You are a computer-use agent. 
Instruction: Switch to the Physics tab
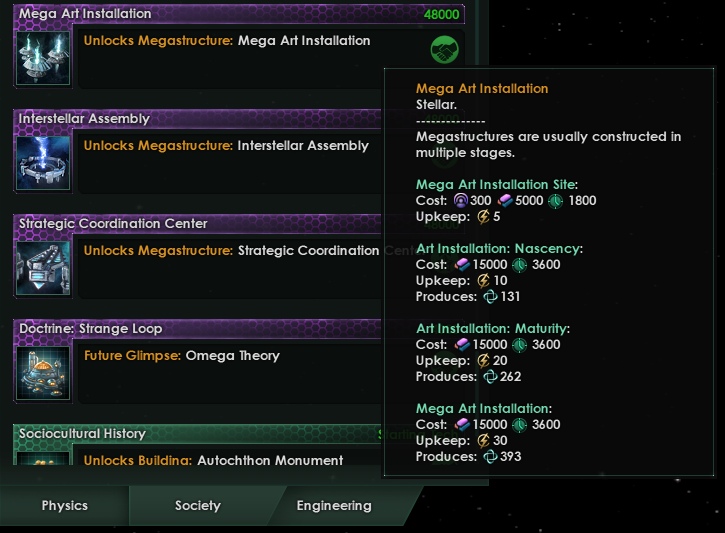coord(64,506)
